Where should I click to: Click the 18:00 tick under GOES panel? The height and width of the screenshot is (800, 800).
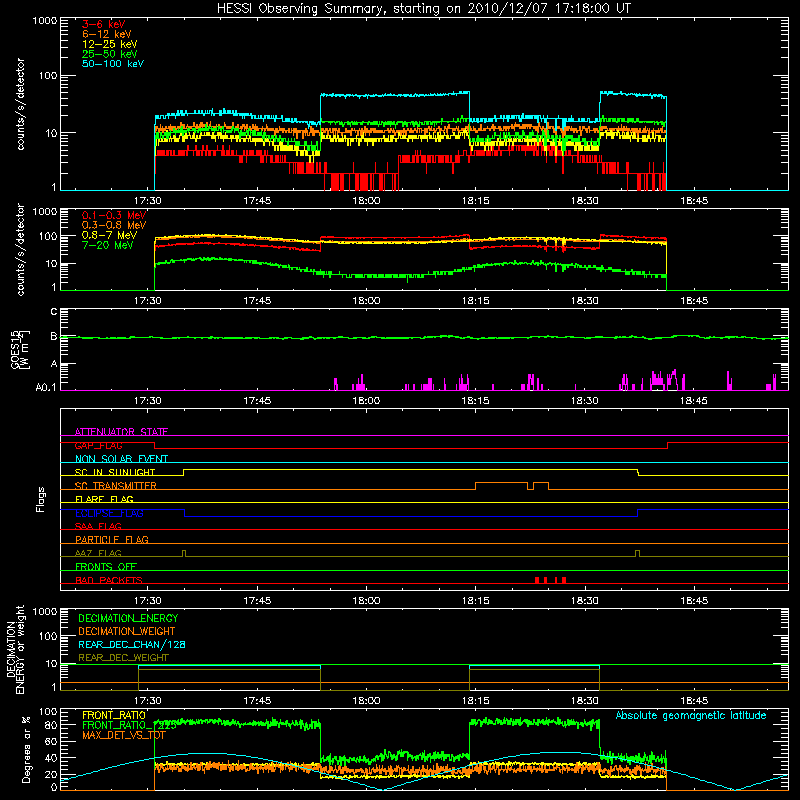[366, 401]
